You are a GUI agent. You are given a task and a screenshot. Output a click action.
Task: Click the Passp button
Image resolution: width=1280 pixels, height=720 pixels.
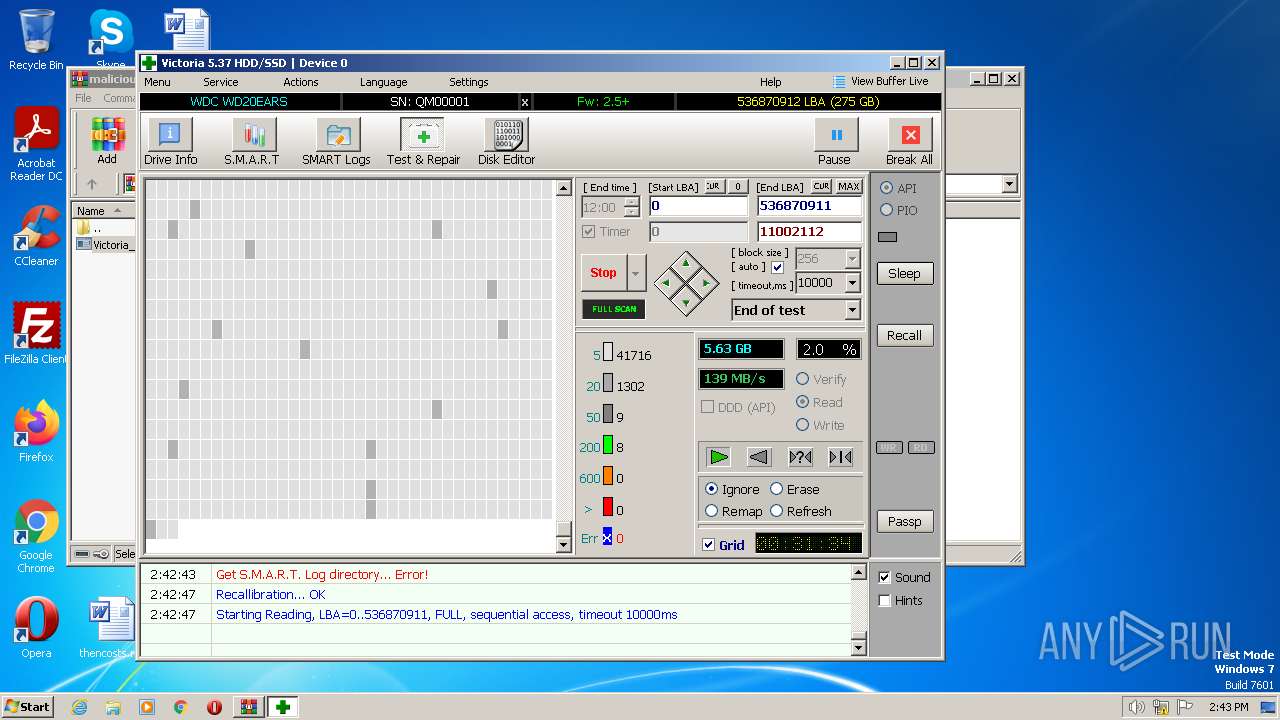[x=904, y=521]
